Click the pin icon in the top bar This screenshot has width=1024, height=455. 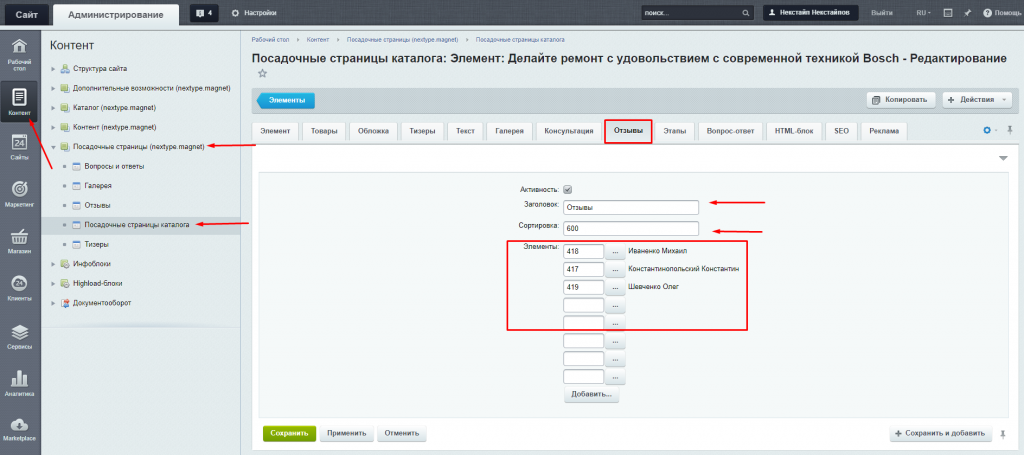click(968, 13)
